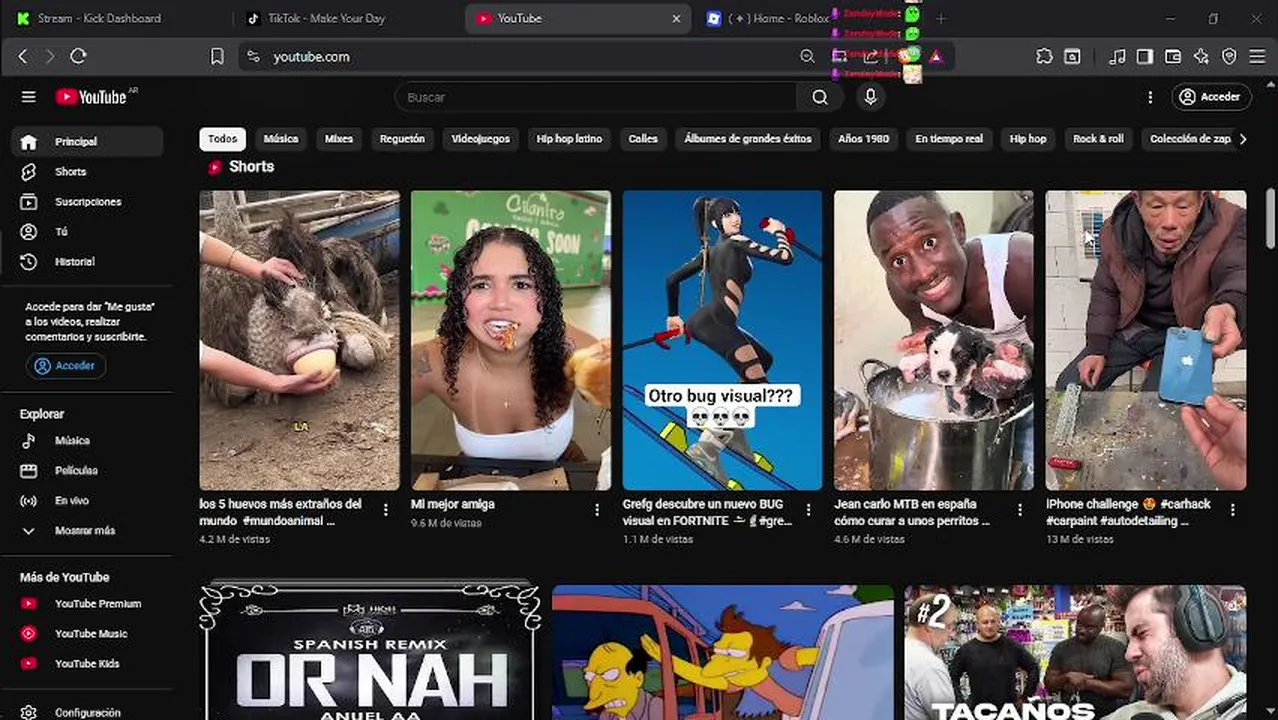1278x720 pixels.
Task: Open the browser AI sparkle assistant icon
Action: point(1201,57)
